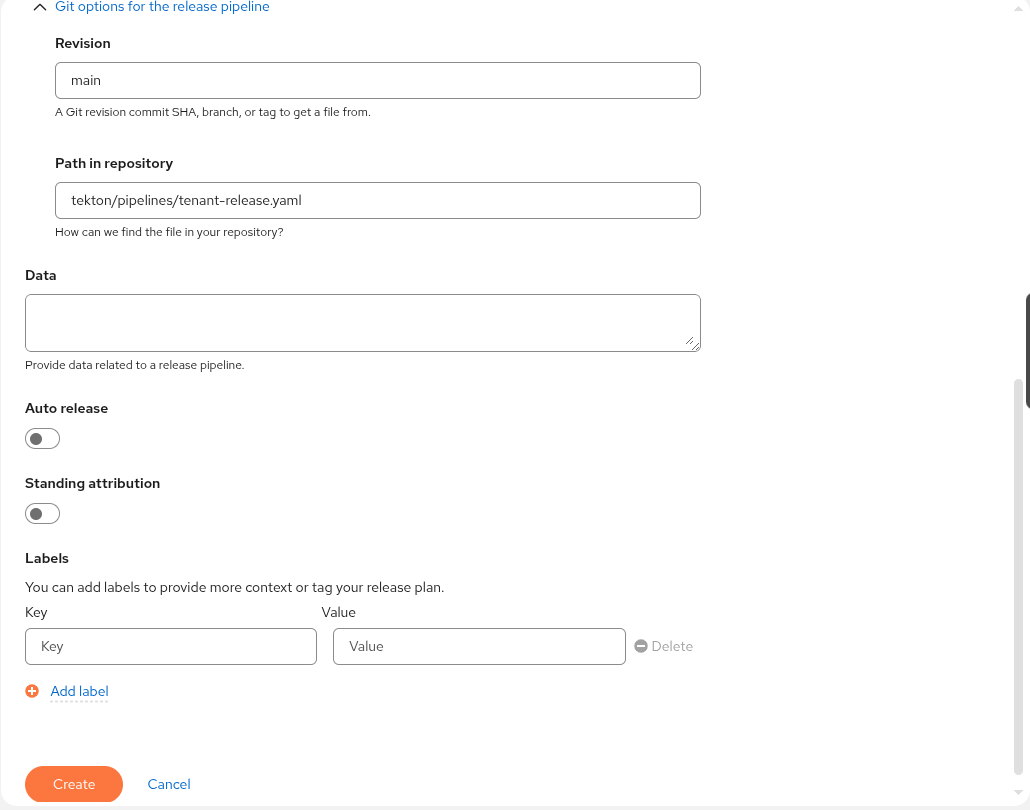
Task: Select the Revision field label
Action: click(x=83, y=43)
